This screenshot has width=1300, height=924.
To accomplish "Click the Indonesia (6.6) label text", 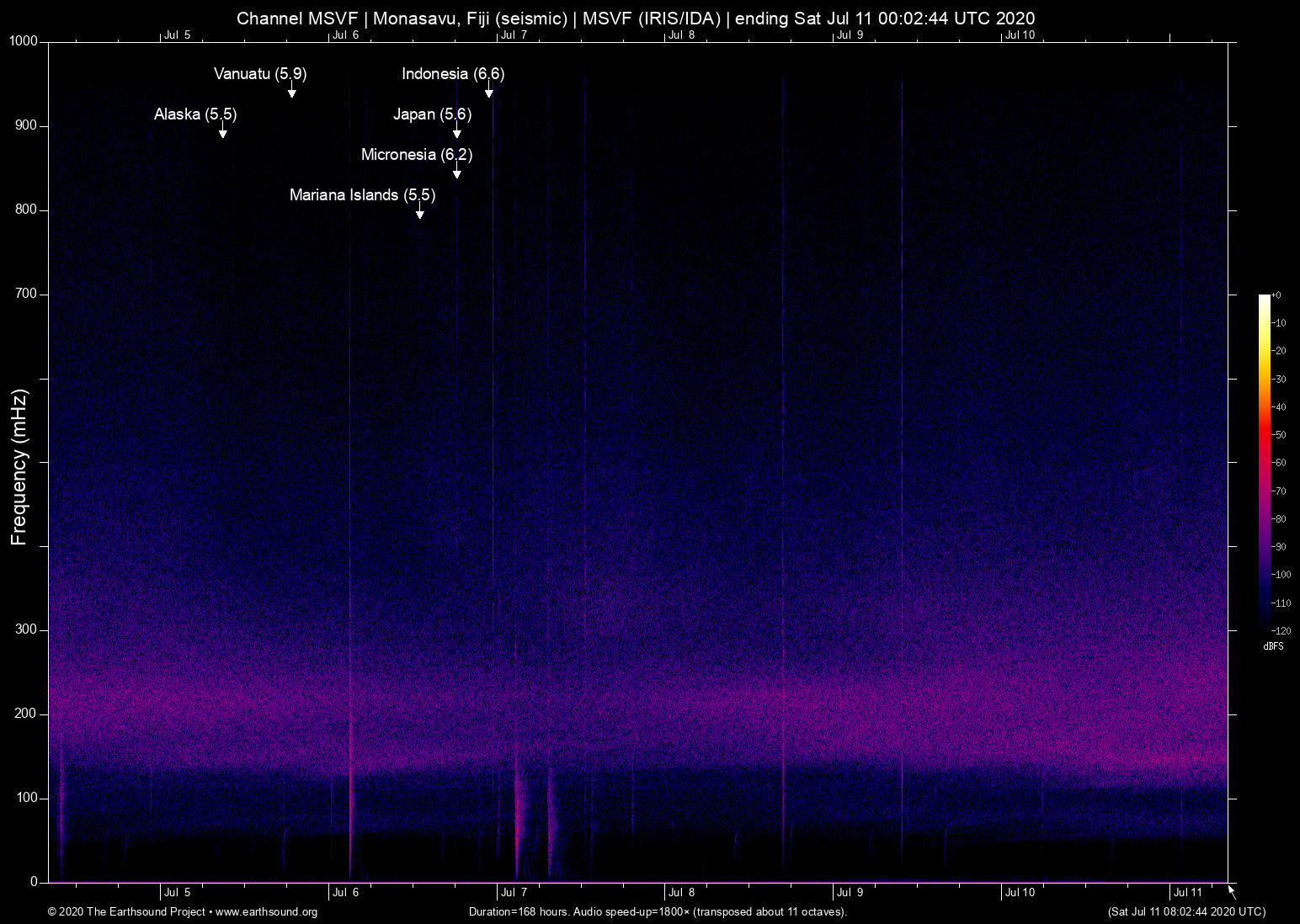I will point(451,74).
